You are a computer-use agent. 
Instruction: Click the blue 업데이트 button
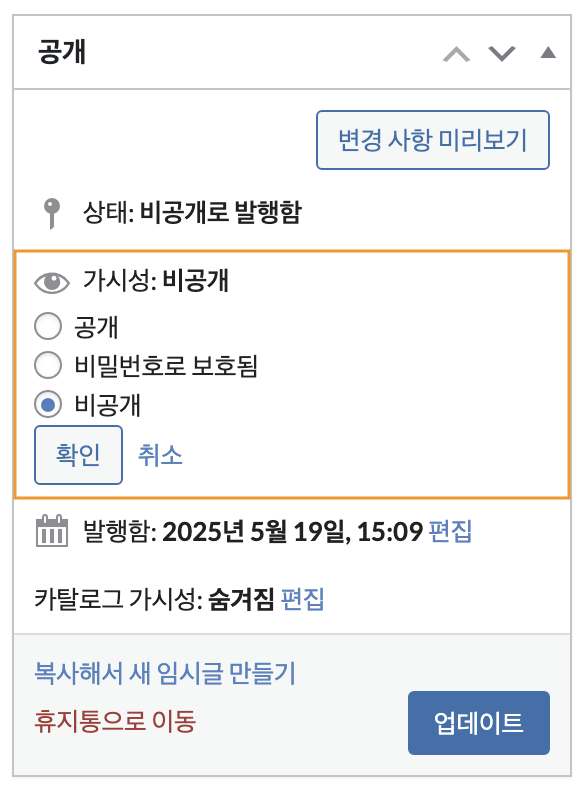[479, 723]
